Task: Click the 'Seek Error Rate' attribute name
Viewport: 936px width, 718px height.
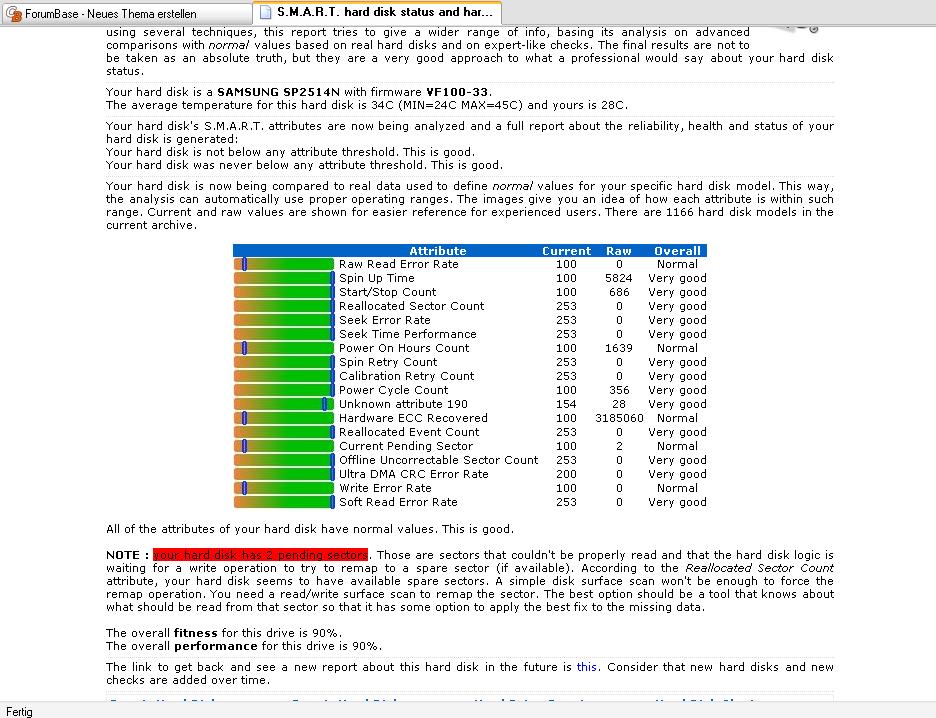Action: tap(384, 320)
